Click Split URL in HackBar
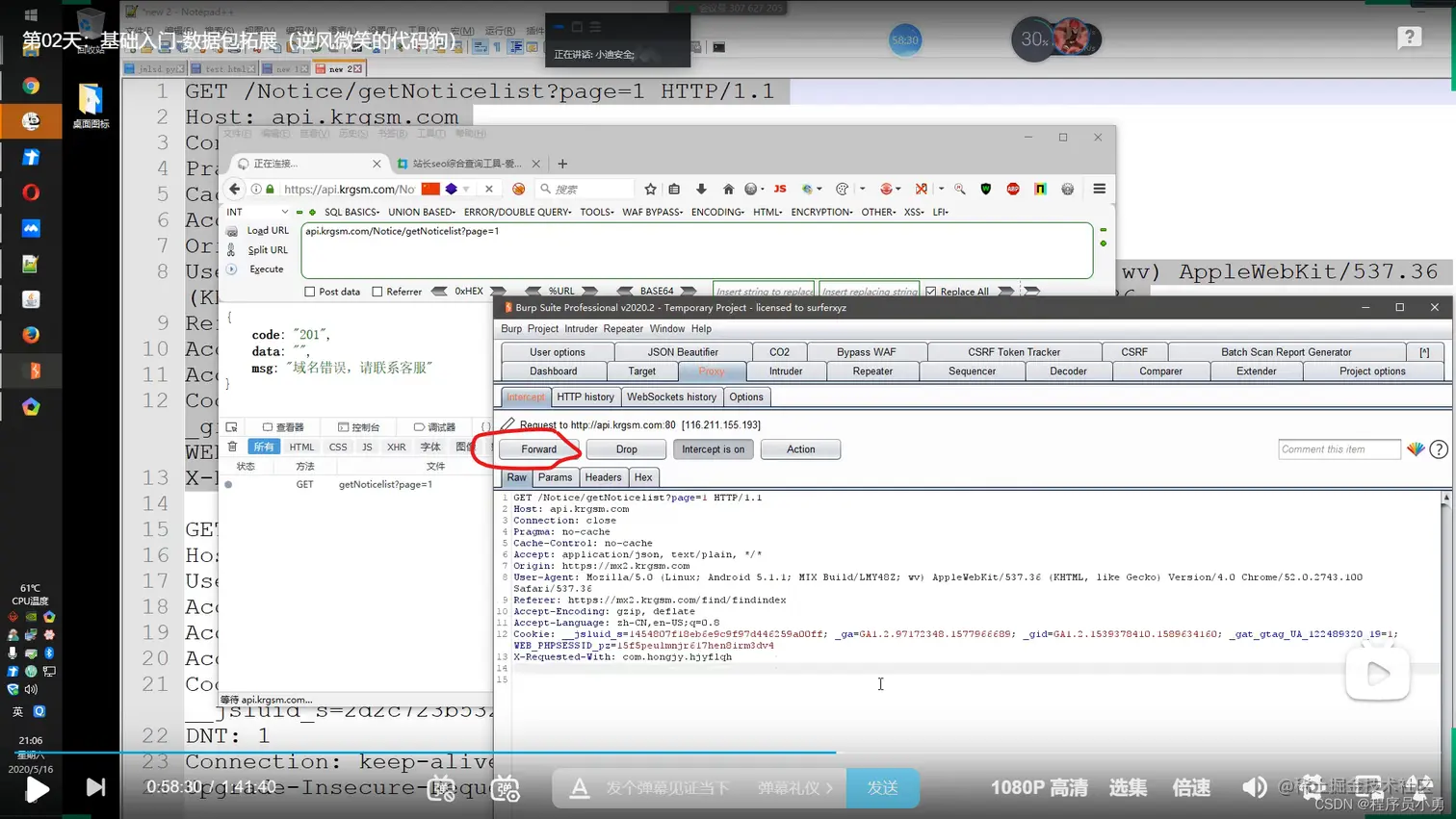The width and height of the screenshot is (1456, 819). point(267,250)
